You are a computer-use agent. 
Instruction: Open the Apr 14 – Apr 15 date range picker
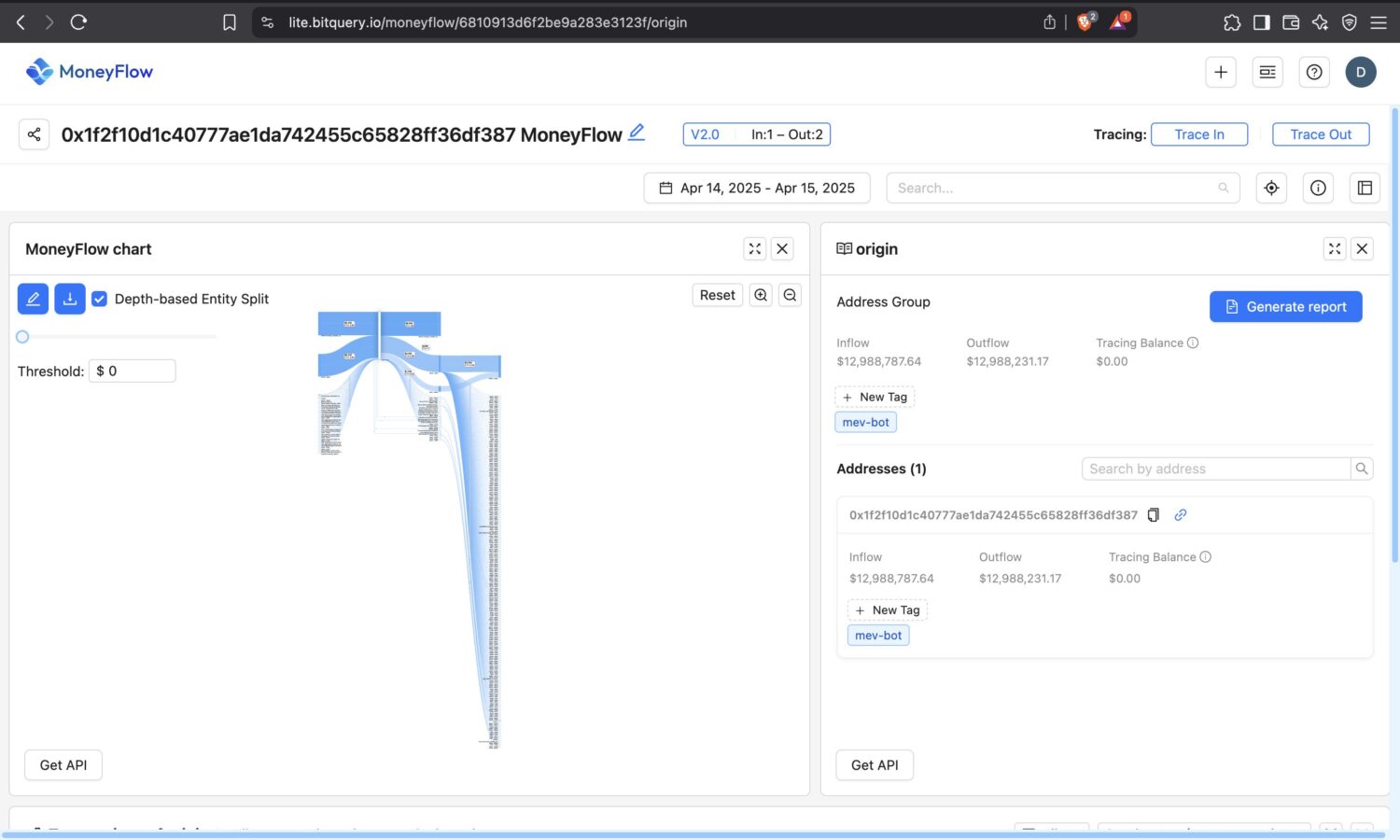coord(757,188)
